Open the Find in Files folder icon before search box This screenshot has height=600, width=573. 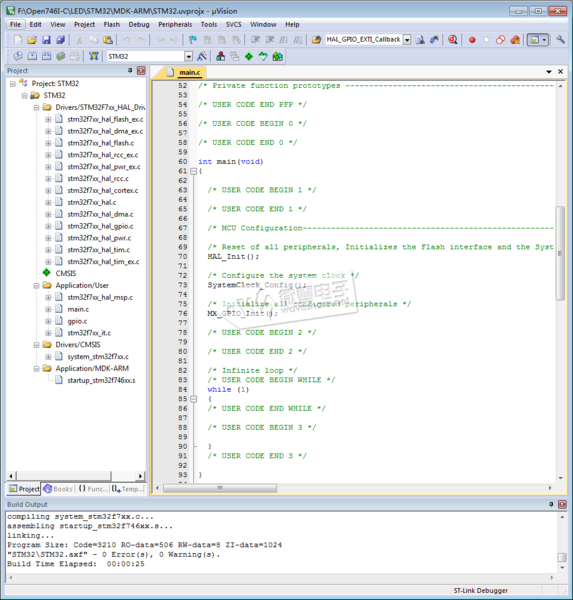click(317, 40)
